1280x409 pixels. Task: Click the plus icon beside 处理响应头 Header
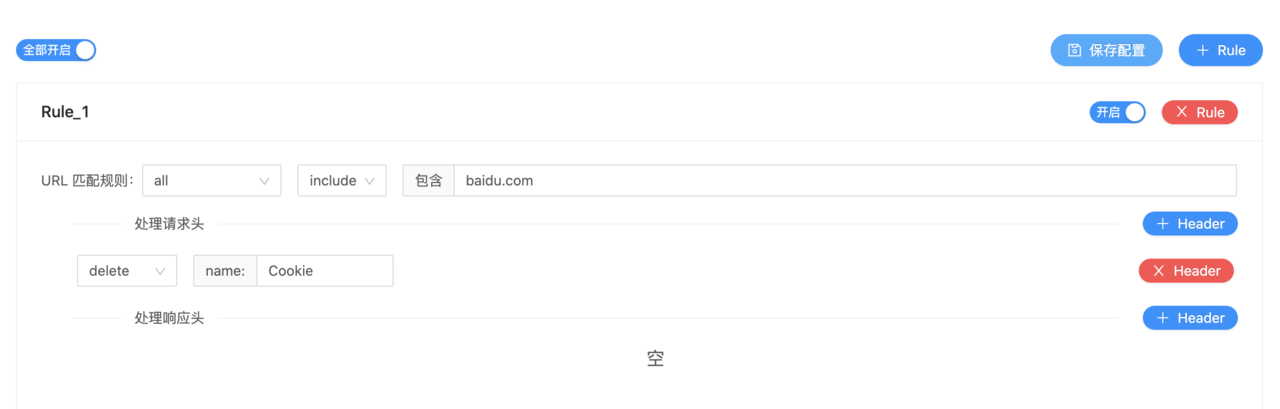(1163, 318)
